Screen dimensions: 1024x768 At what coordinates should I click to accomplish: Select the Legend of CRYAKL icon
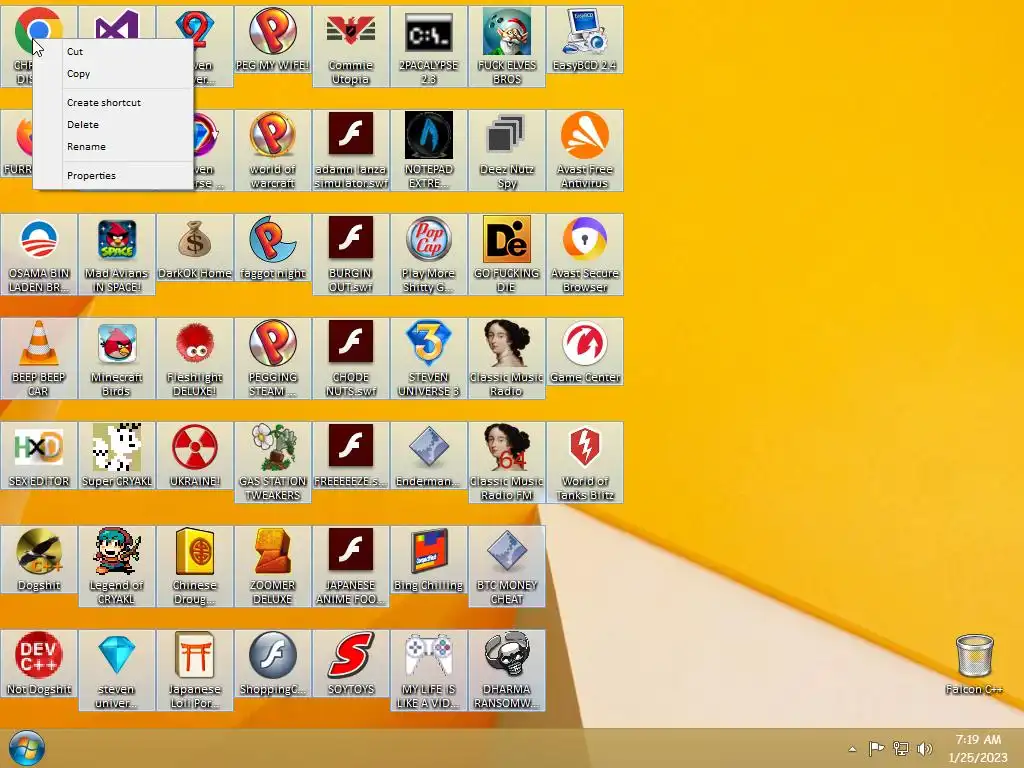[x=116, y=566]
